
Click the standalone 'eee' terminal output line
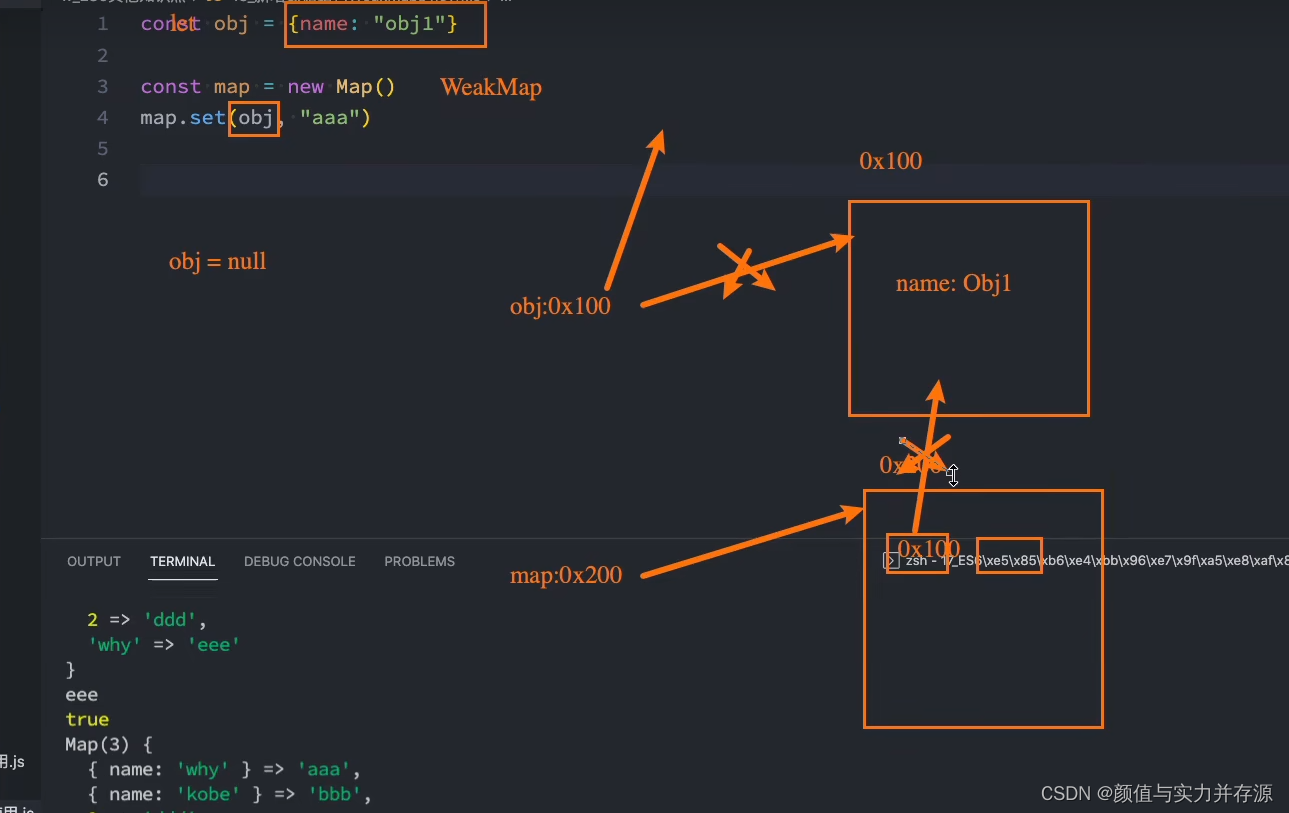pos(81,695)
